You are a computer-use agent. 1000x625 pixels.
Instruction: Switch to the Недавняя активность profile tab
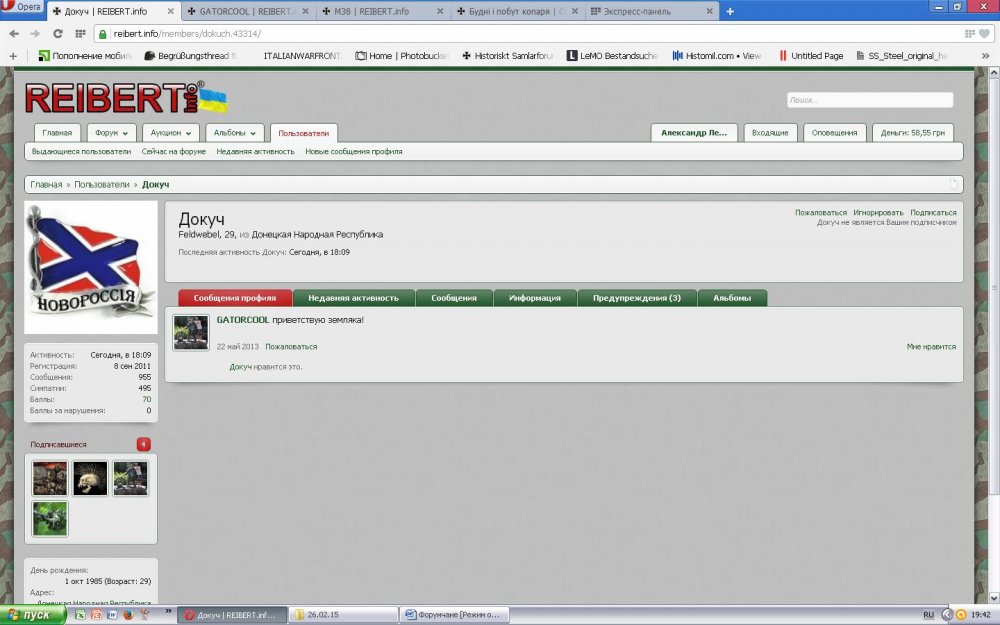(353, 298)
